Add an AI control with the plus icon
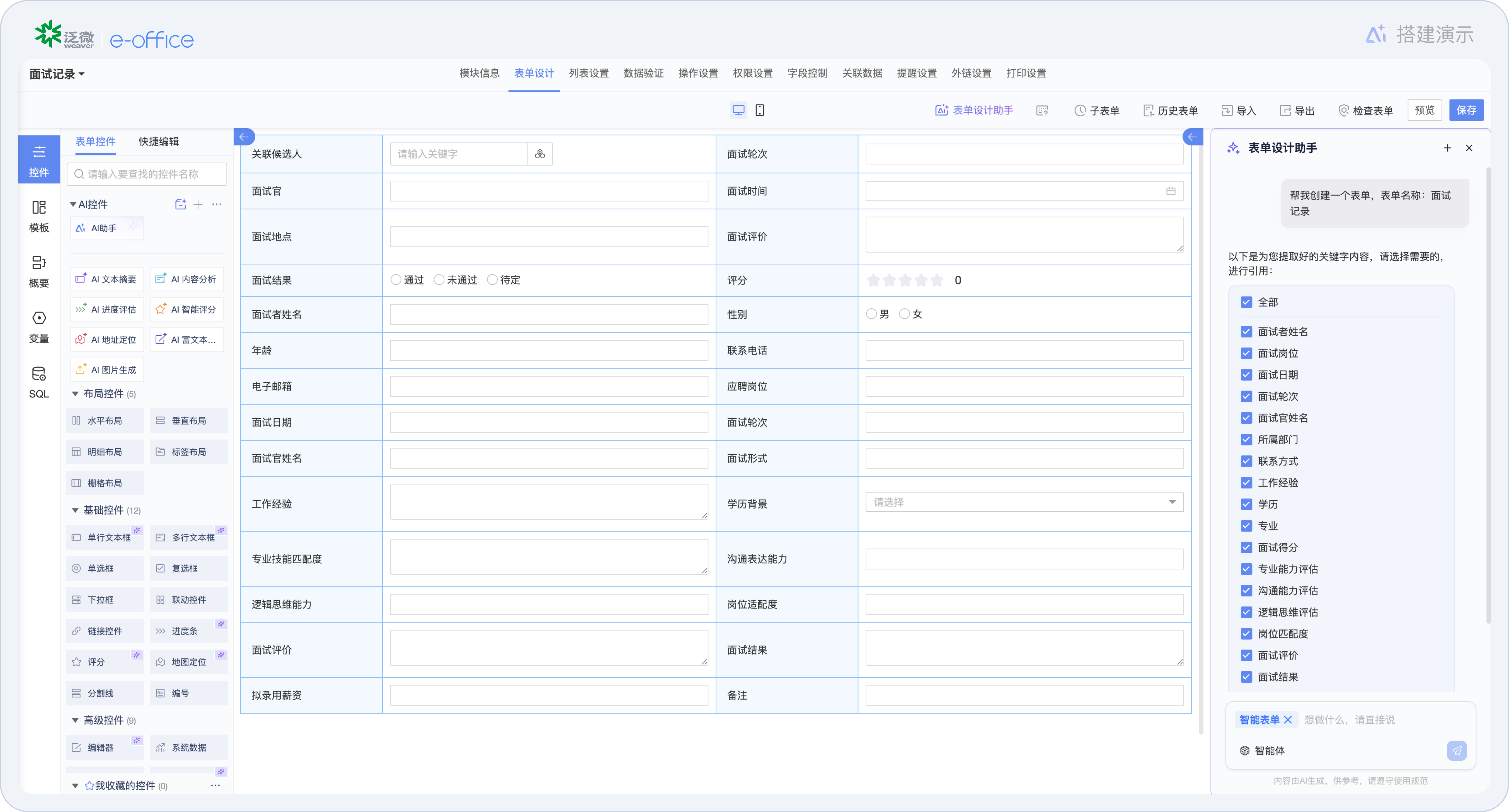1509x812 pixels. pyautogui.click(x=198, y=205)
